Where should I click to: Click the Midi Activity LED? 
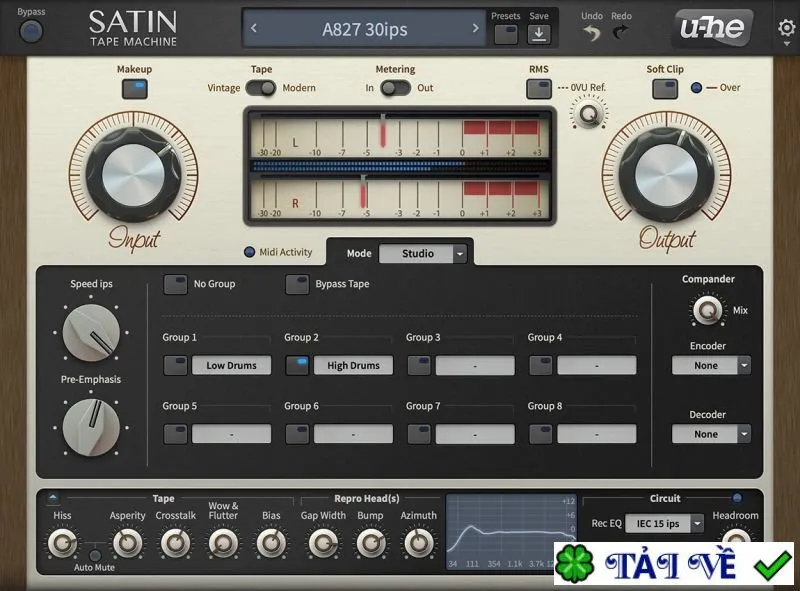(x=249, y=252)
